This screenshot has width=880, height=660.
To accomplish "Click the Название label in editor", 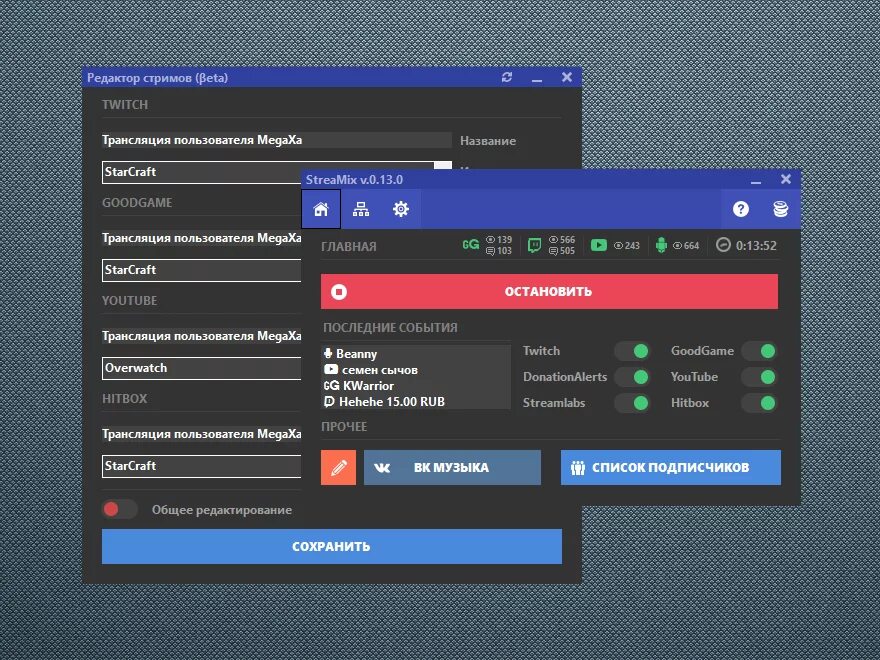I will tap(488, 141).
